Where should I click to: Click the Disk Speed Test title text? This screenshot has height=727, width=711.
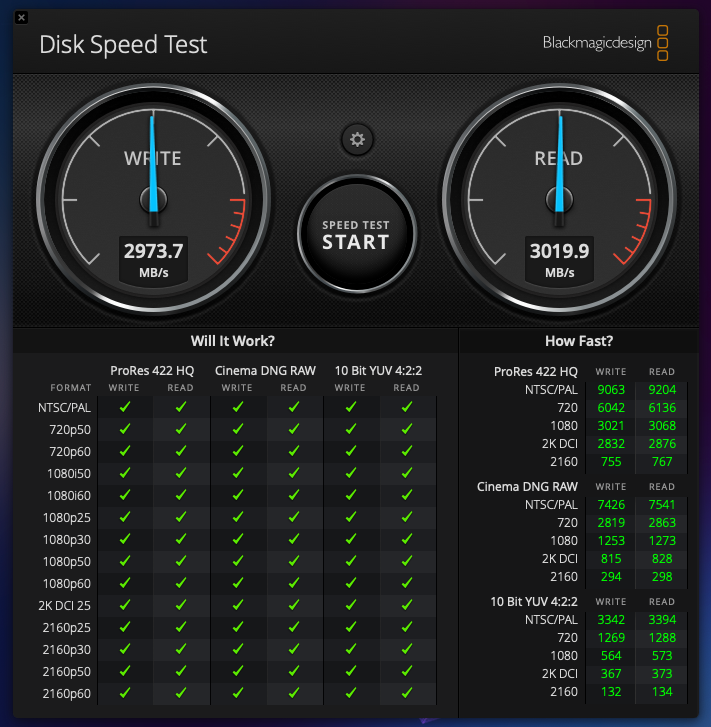[x=123, y=45]
